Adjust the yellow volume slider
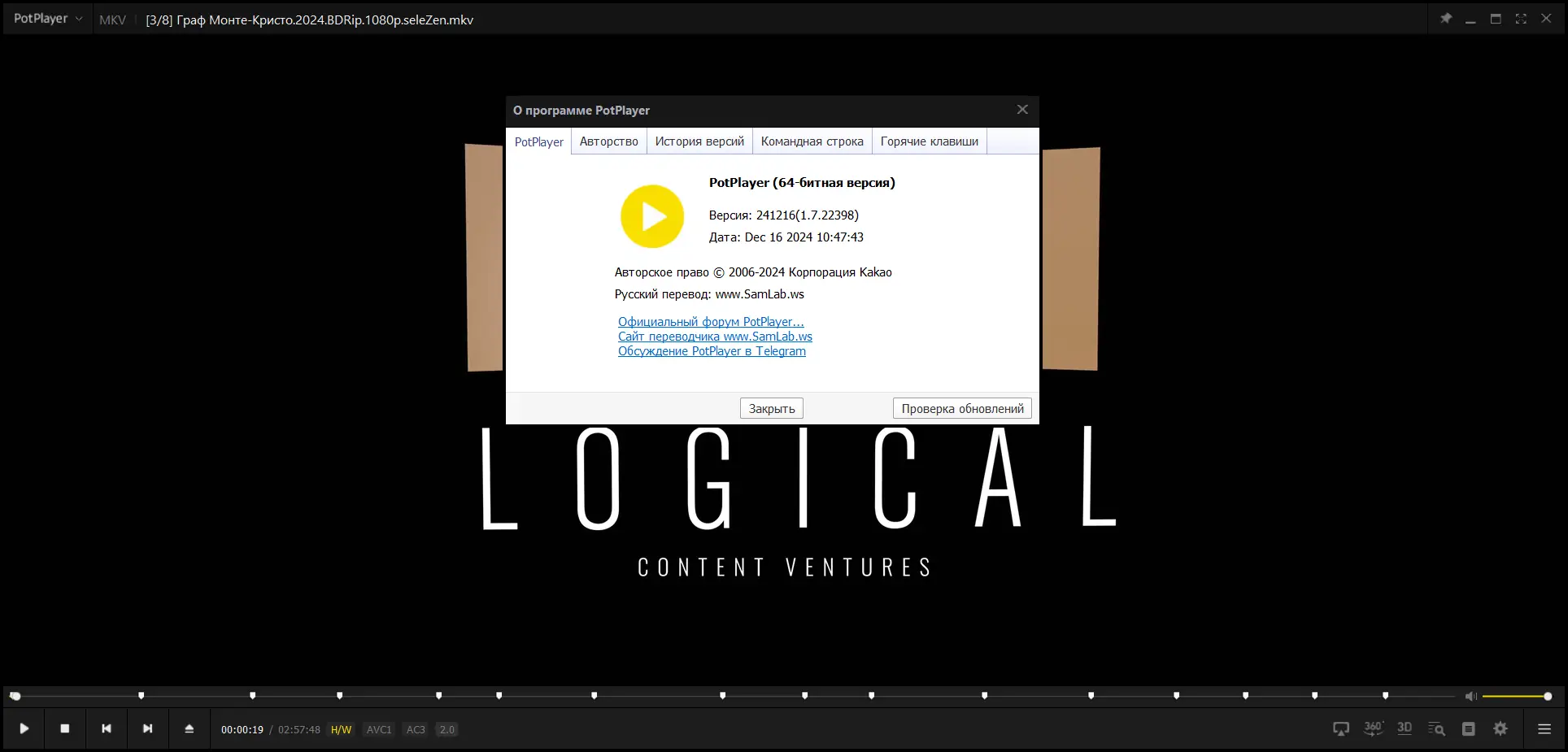 [1515, 697]
